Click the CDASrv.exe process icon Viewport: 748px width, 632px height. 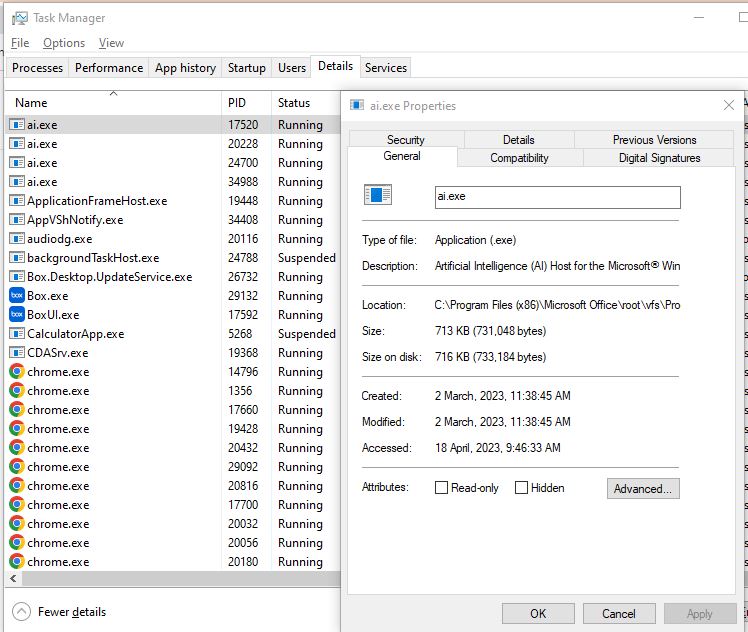(17, 352)
